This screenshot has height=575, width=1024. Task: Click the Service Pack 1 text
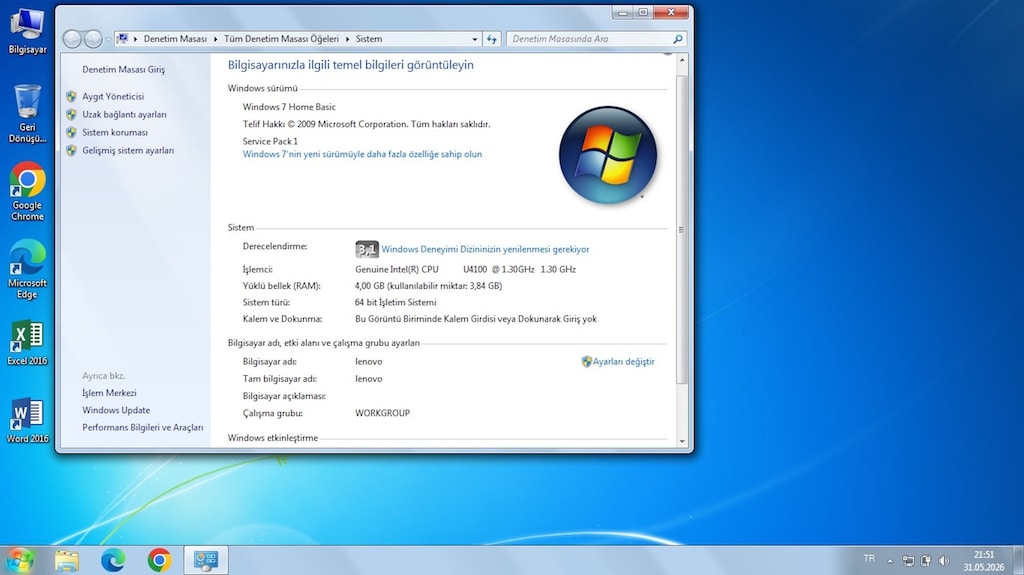[270, 141]
